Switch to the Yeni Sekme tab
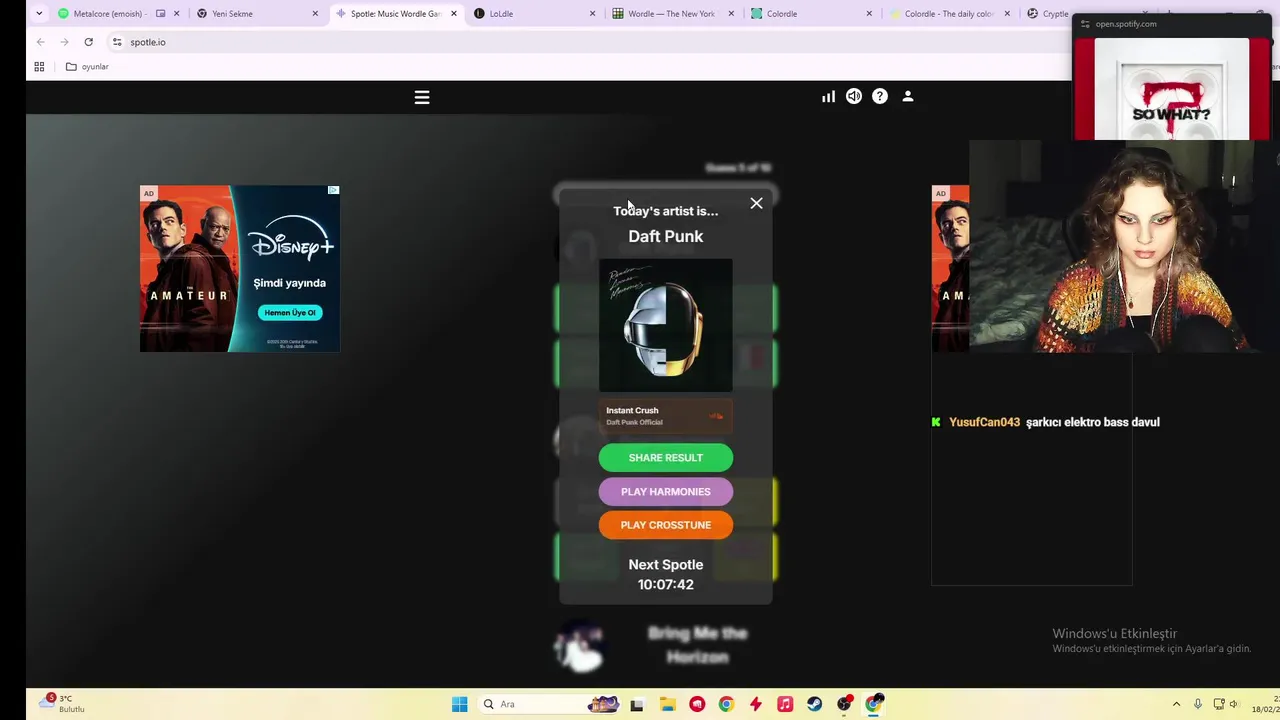 click(x=258, y=14)
